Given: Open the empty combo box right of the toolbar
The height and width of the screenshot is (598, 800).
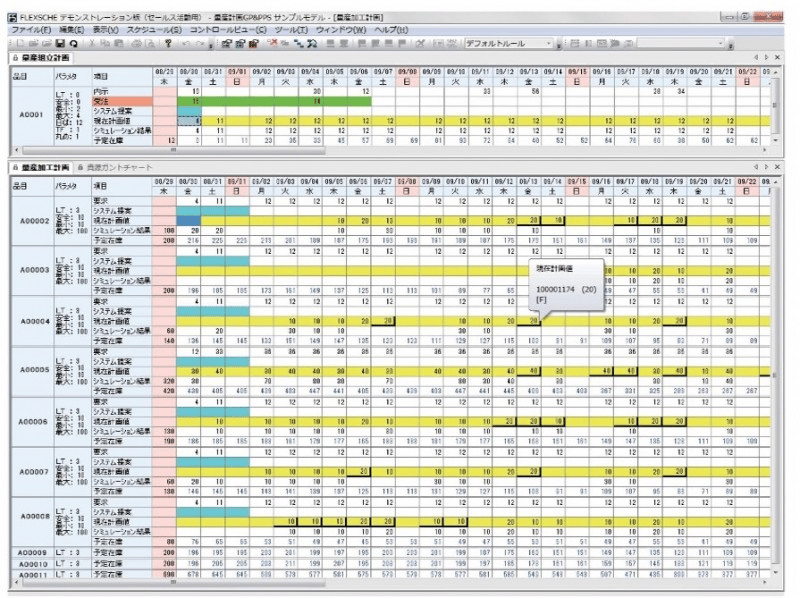Looking at the screenshot, I should tap(720, 44).
